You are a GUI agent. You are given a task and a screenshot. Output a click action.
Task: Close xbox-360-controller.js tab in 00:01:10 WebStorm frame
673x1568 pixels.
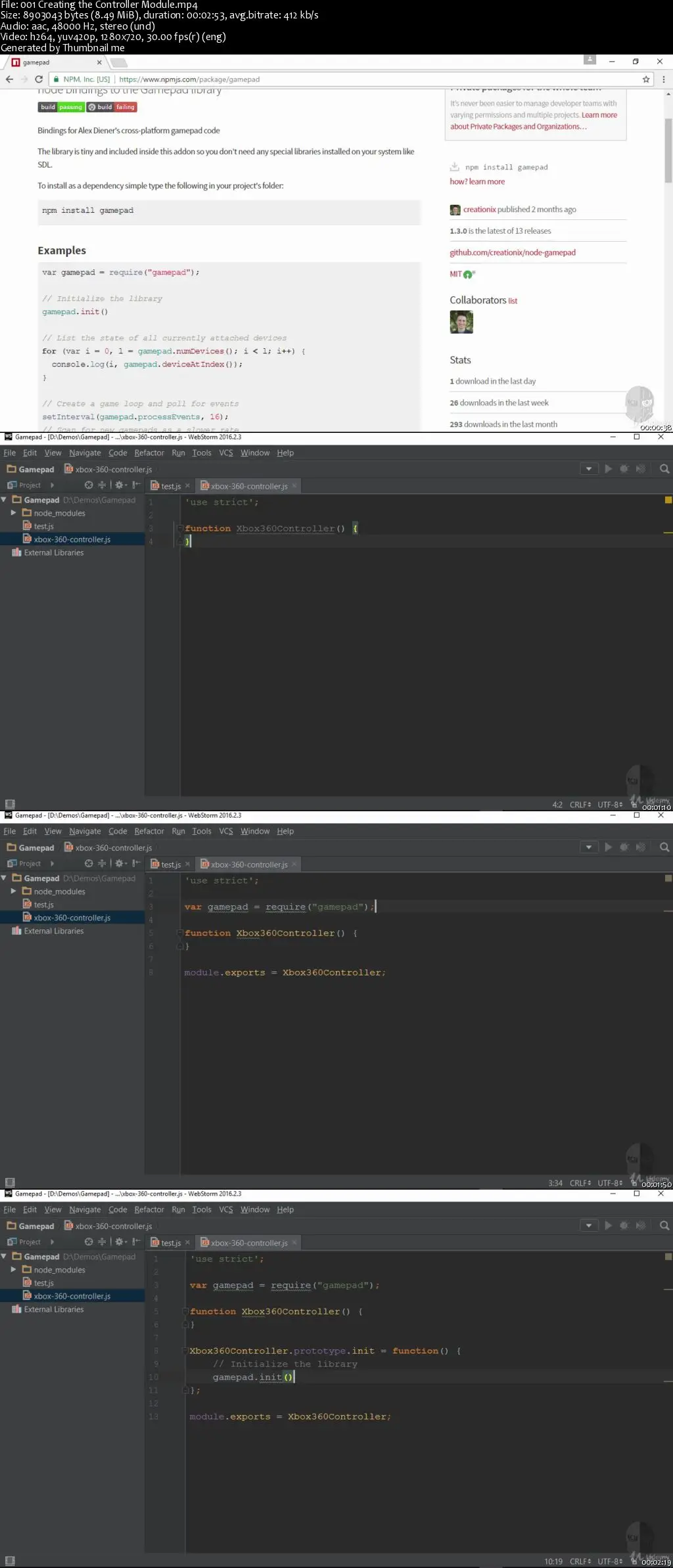click(x=294, y=486)
